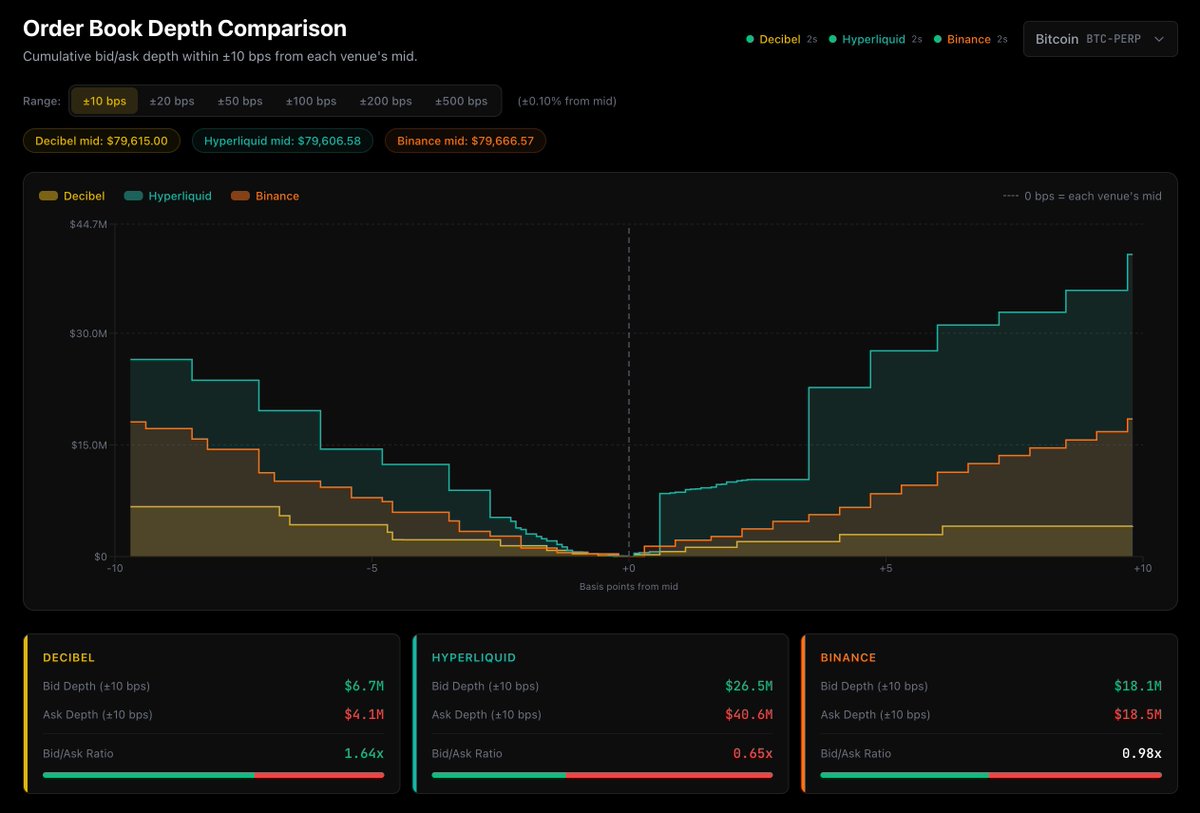This screenshot has width=1200, height=813.
Task: Toggle the Binance series in chart legend
Action: coord(265,196)
